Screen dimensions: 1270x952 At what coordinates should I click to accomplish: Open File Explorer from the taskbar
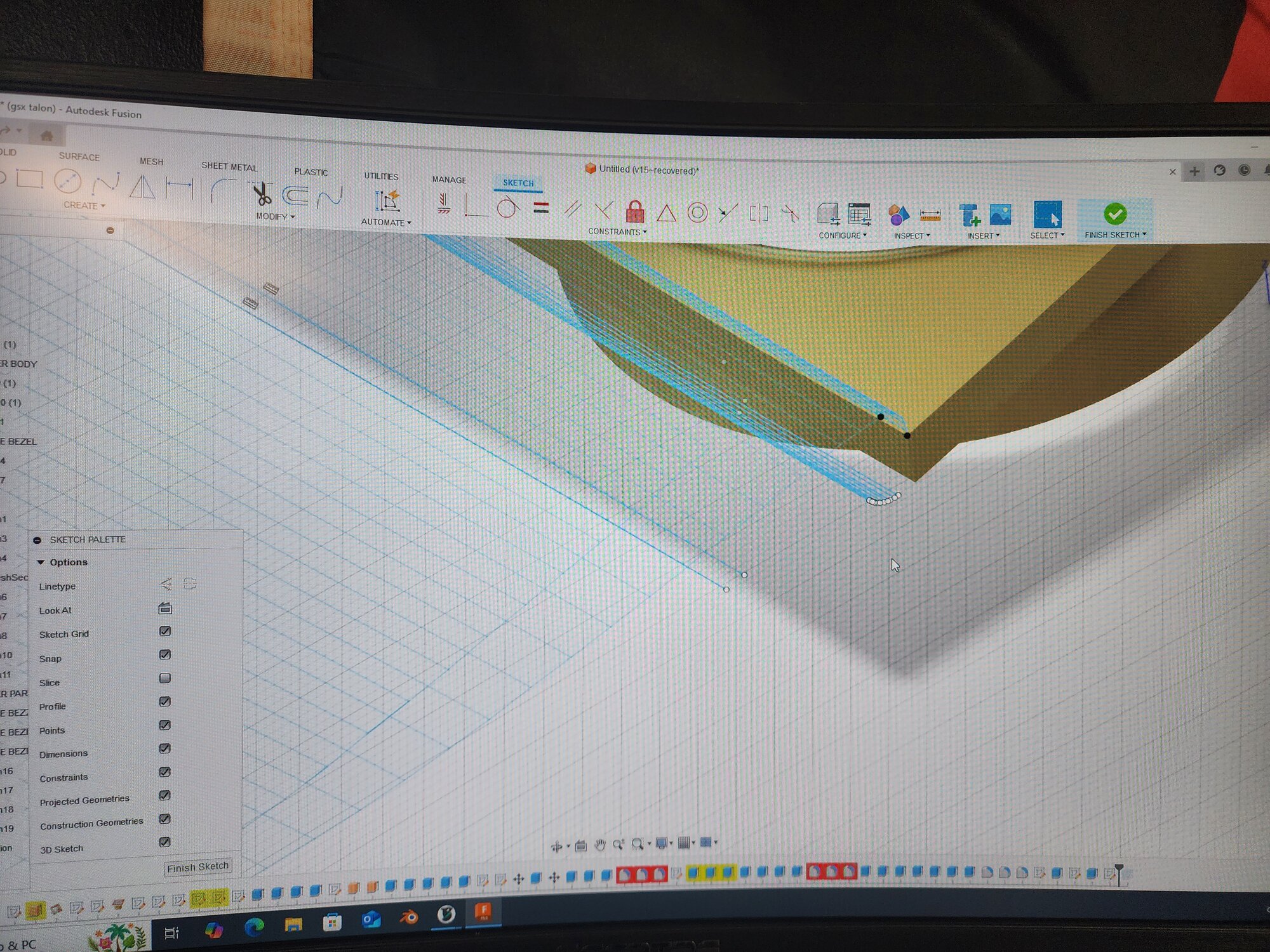point(293,923)
